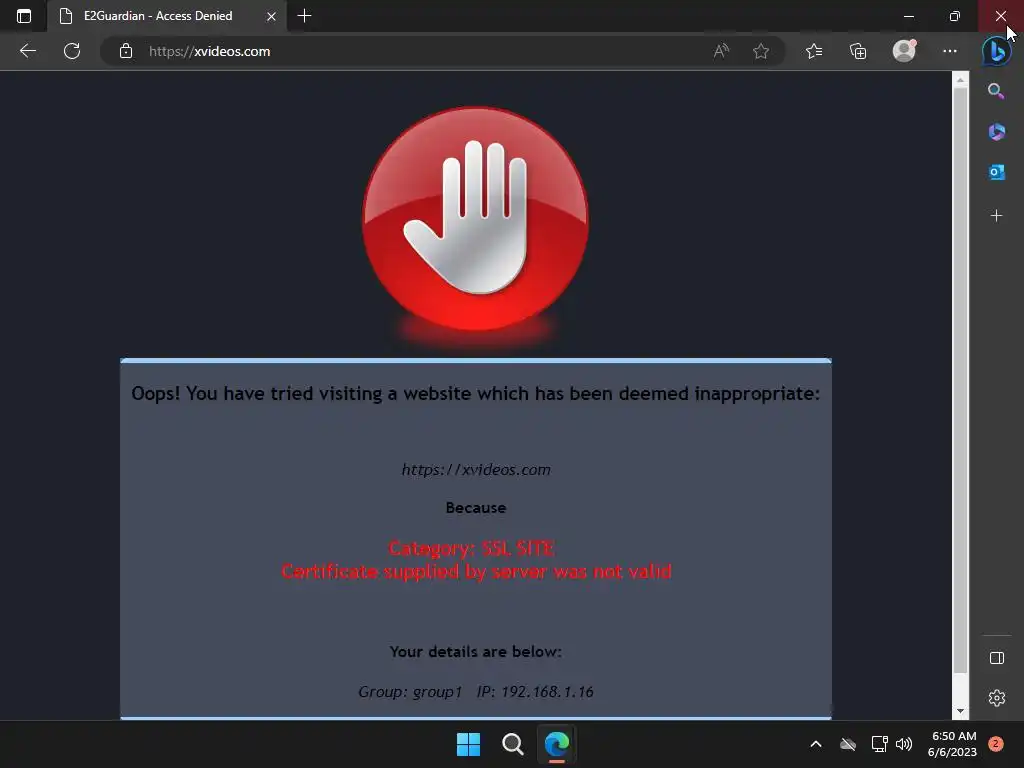Select the E2Guardian - Access Denied tab

click(x=167, y=16)
